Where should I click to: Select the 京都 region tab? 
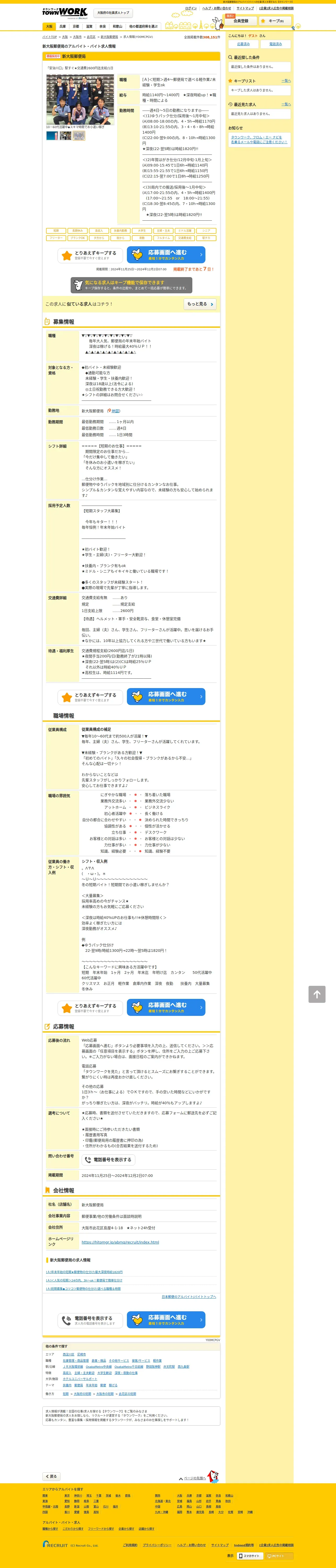[76, 27]
